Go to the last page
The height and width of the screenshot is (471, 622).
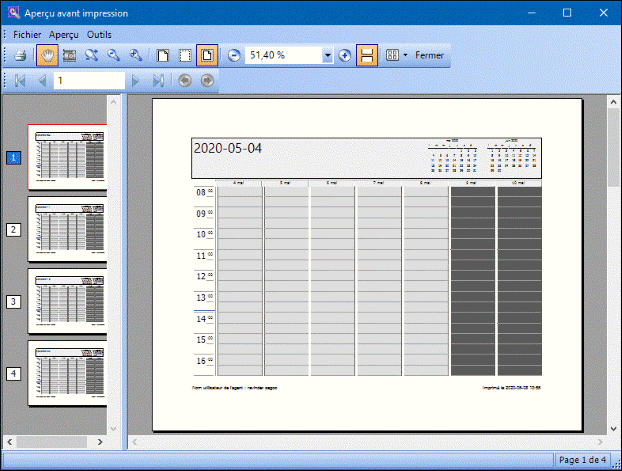(x=158, y=80)
